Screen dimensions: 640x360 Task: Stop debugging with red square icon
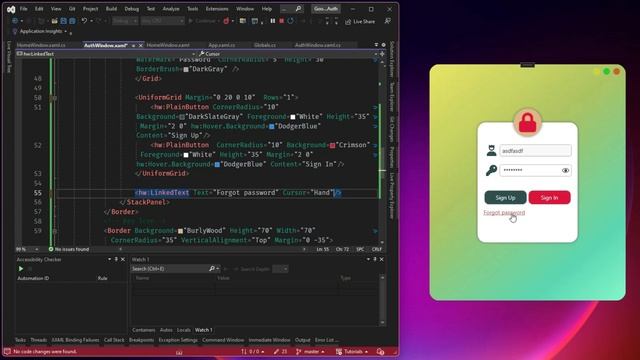pyautogui.click(x=281, y=21)
